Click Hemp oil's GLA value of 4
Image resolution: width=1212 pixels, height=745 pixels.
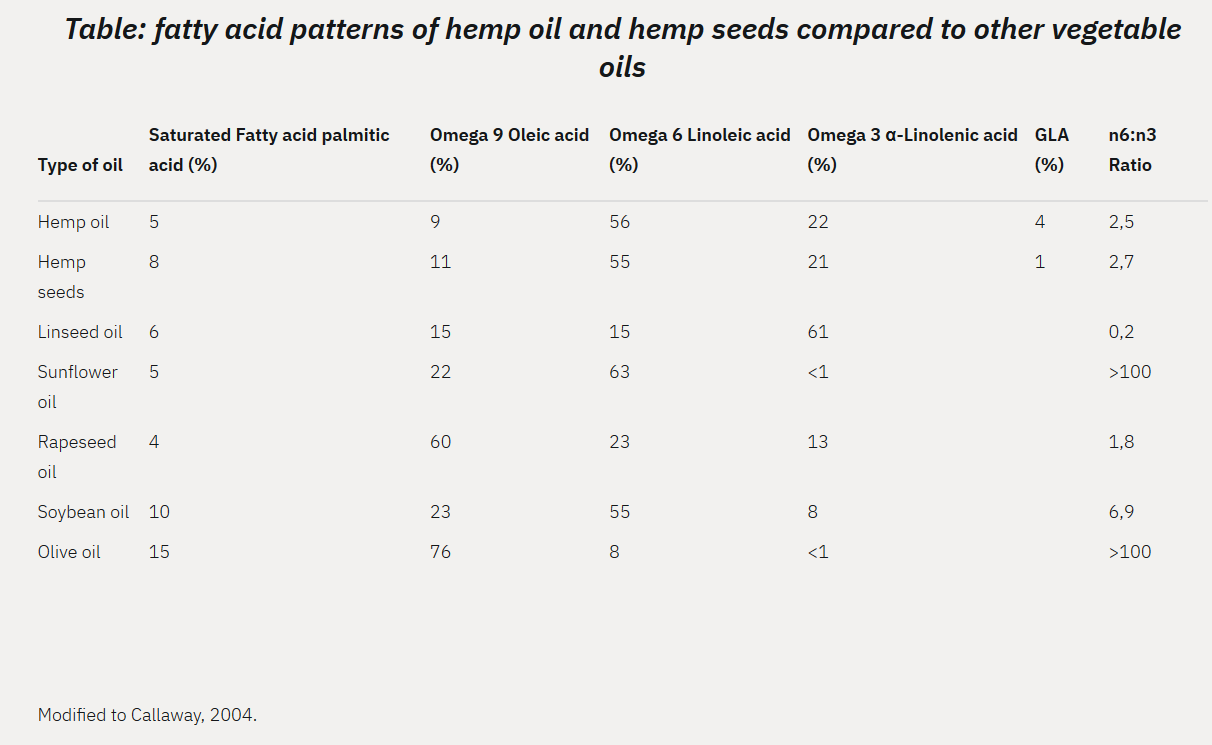click(1040, 222)
